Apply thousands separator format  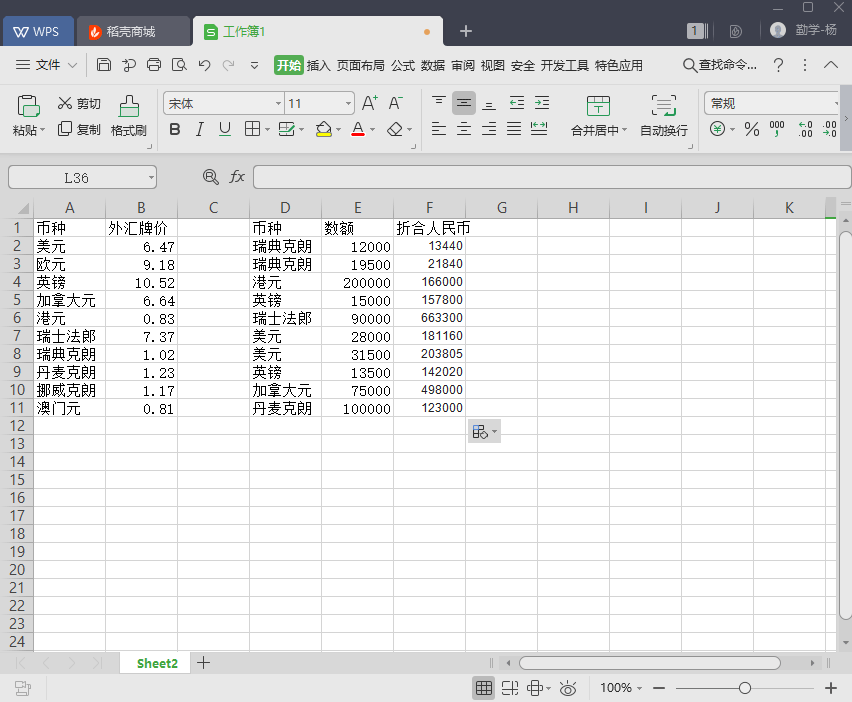pyautogui.click(x=777, y=129)
